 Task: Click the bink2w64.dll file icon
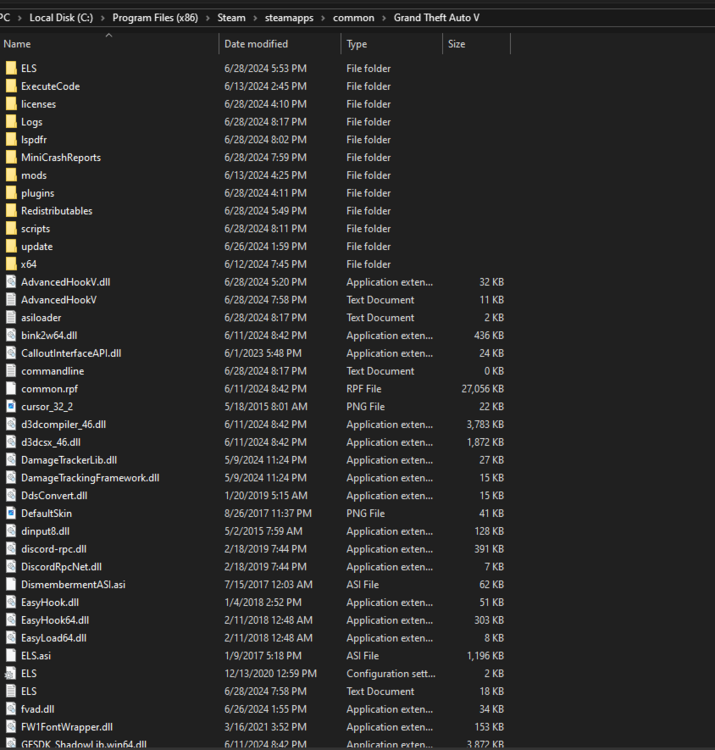tap(11, 335)
